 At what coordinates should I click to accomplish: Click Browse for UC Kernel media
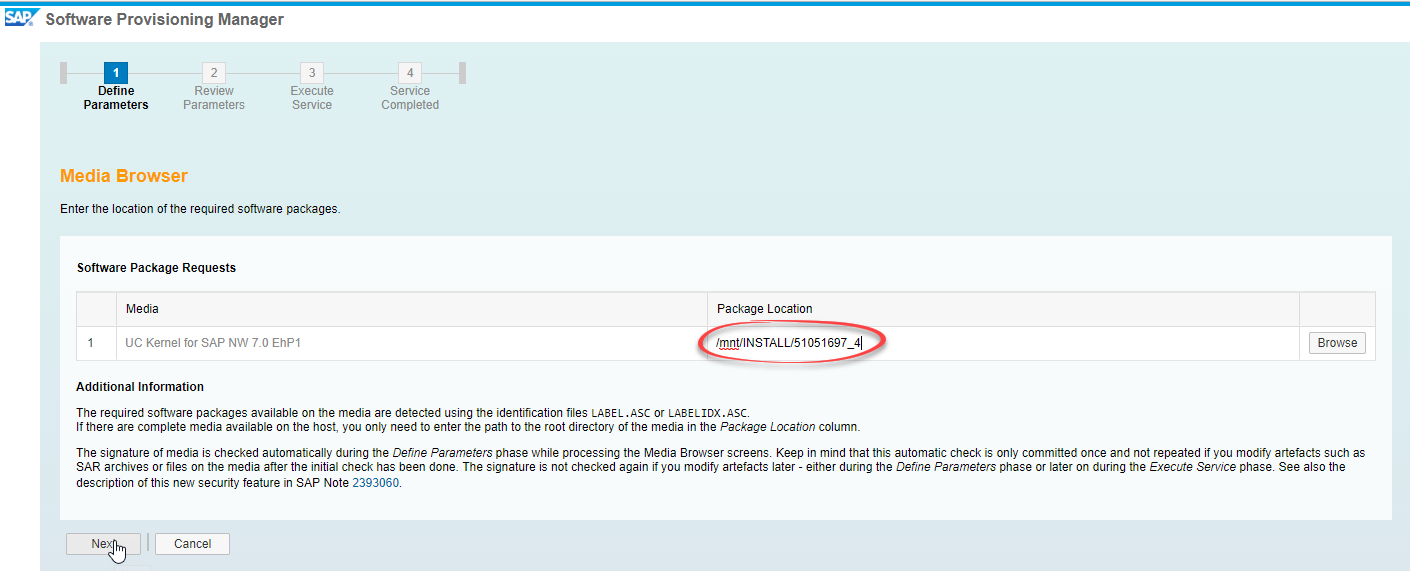click(x=1337, y=343)
